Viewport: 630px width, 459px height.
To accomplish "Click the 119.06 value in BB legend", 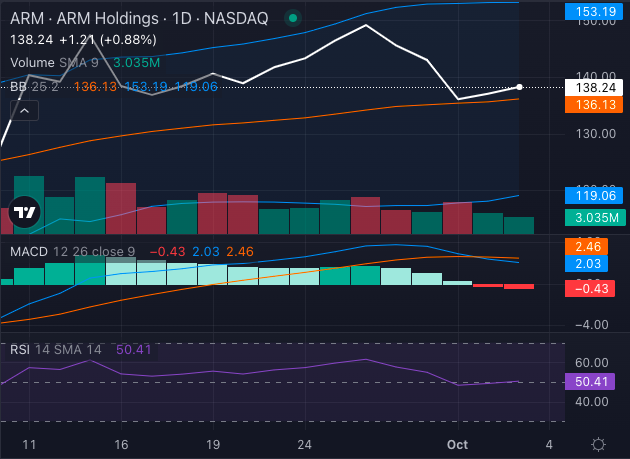I will [x=196, y=86].
